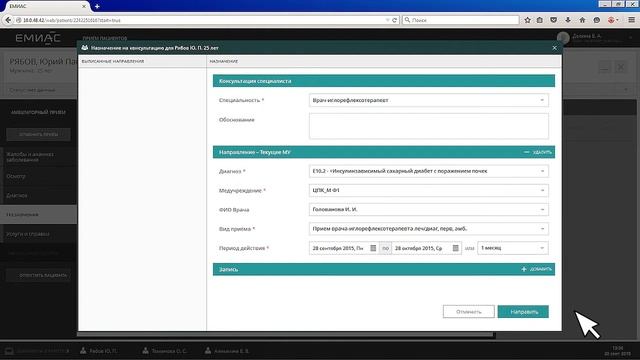Viewport: 640px width, 360px height.
Task: Open the Диагноз section in the sidebar
Action: 38,196
